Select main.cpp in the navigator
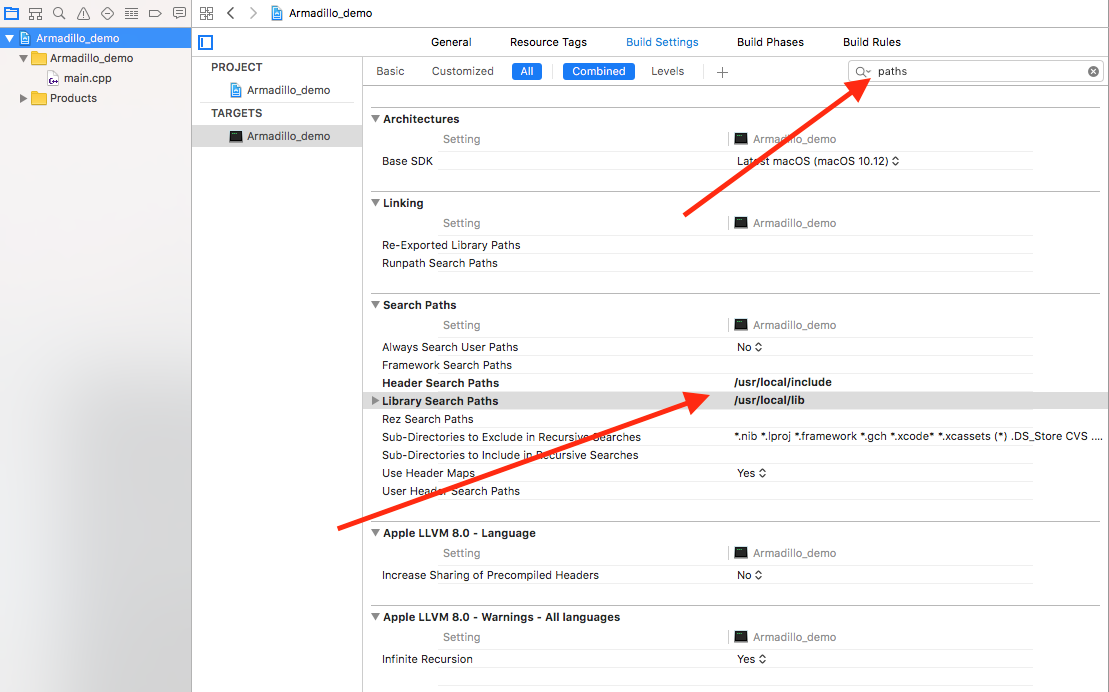Viewport: 1109px width, 692px height. (x=88, y=79)
